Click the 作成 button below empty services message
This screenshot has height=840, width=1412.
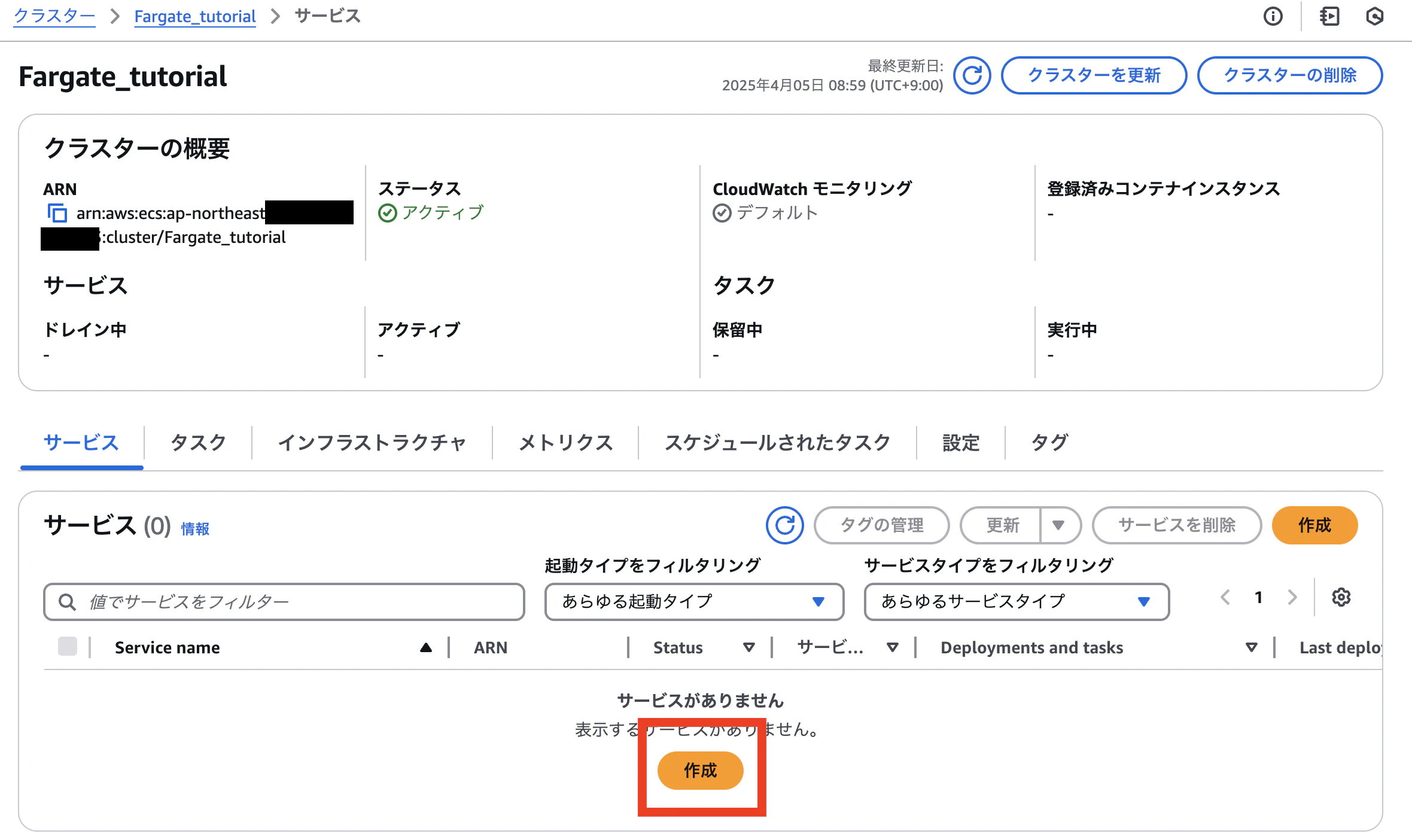(x=700, y=771)
